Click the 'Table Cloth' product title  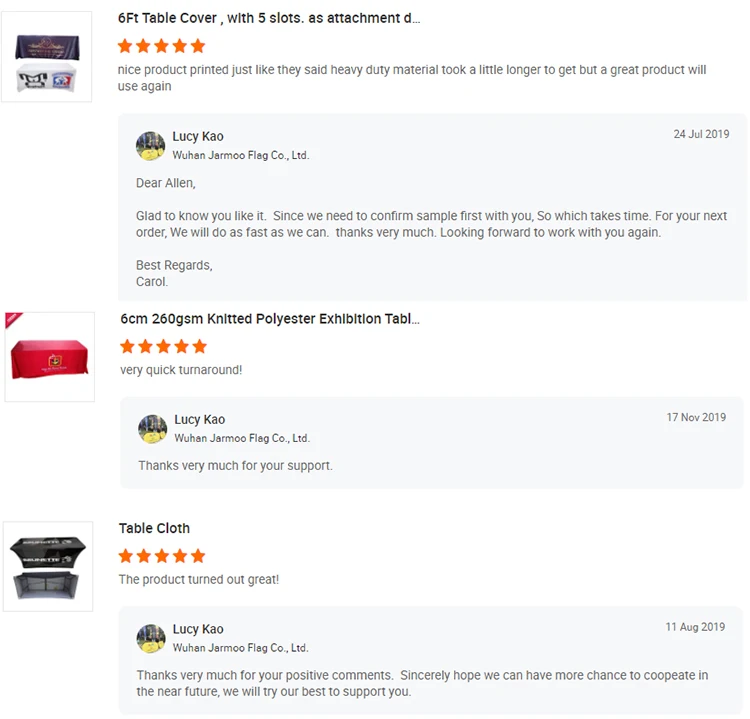154,528
